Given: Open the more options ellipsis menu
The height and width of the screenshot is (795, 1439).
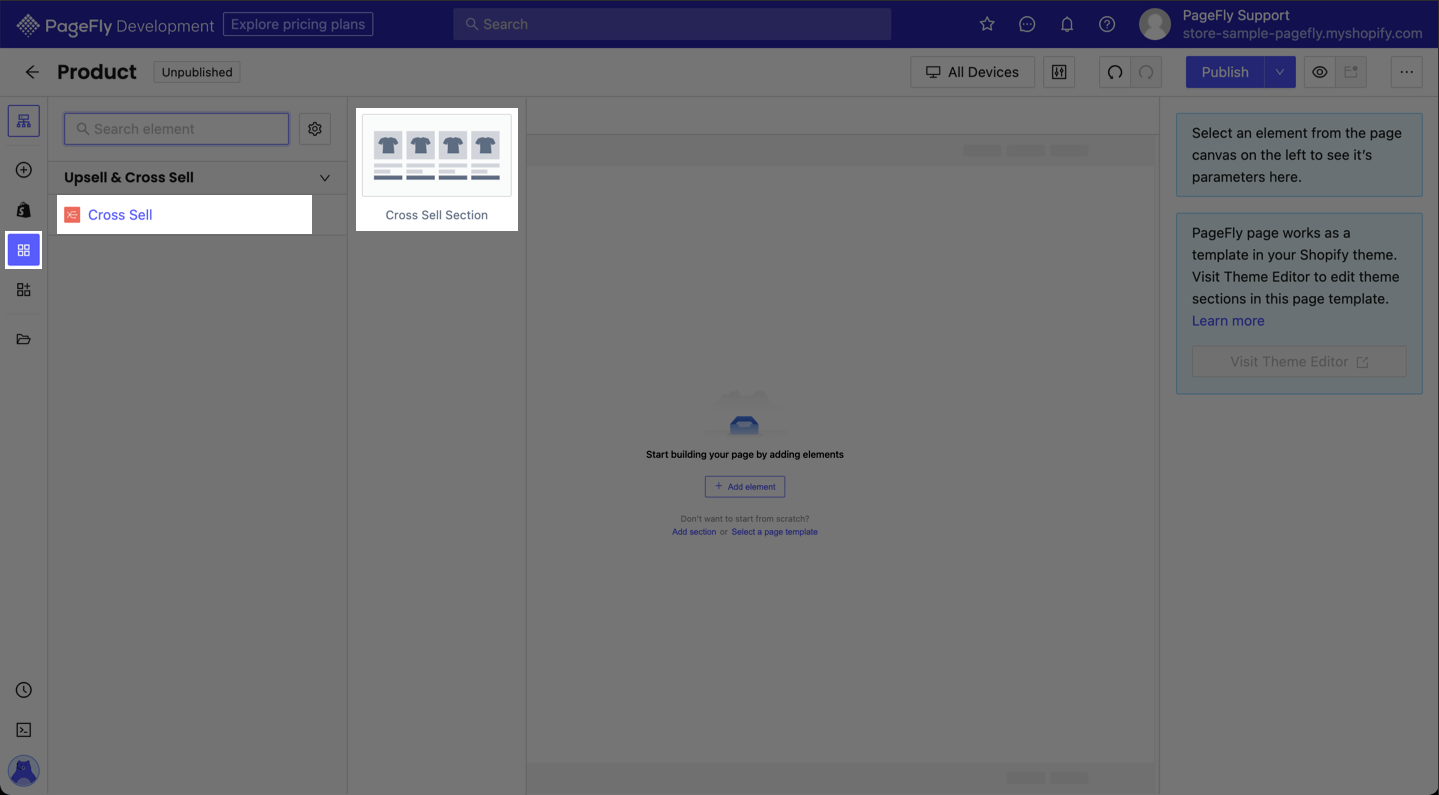Looking at the screenshot, I should point(1407,72).
